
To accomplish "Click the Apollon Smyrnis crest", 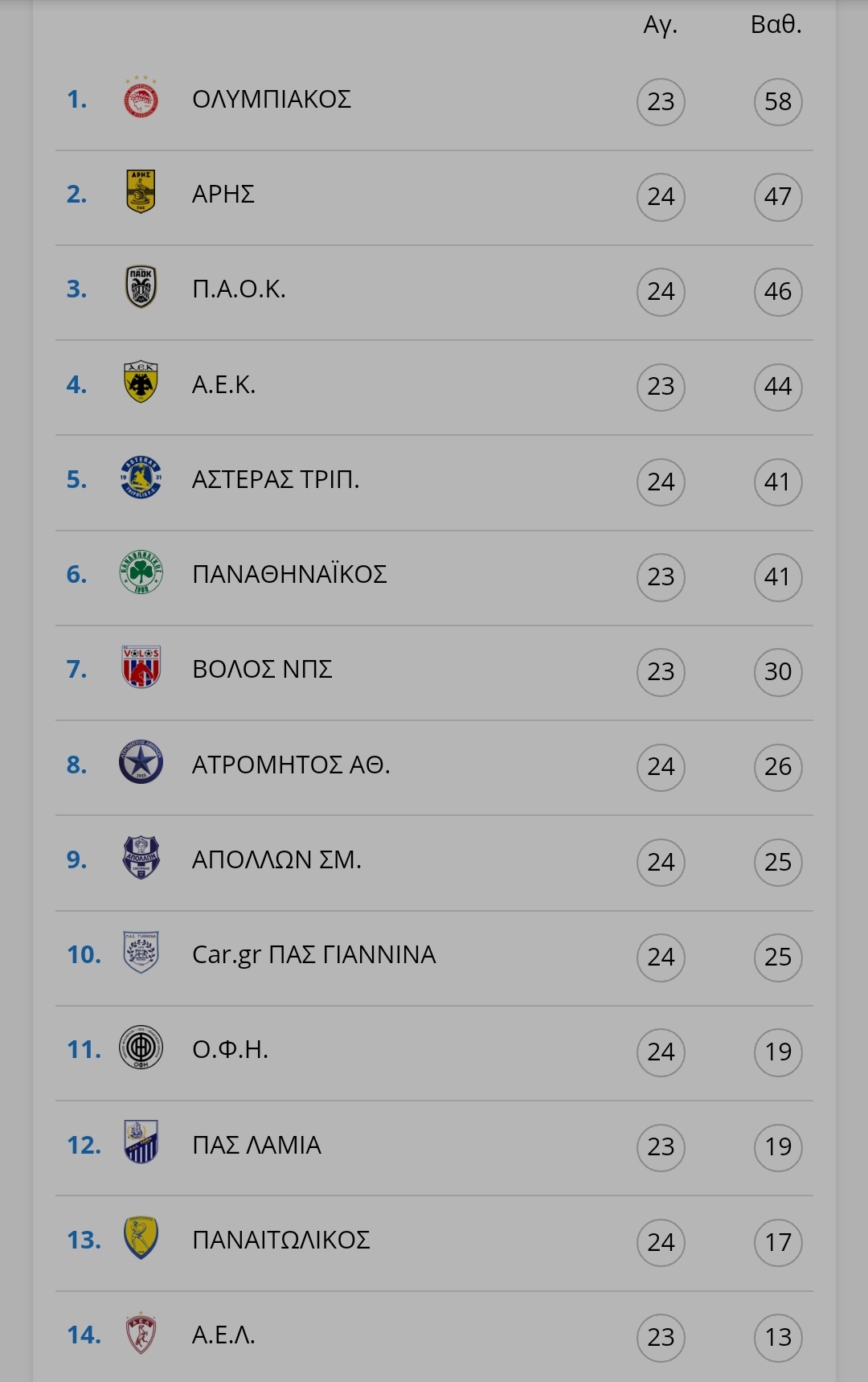I will coord(141,857).
